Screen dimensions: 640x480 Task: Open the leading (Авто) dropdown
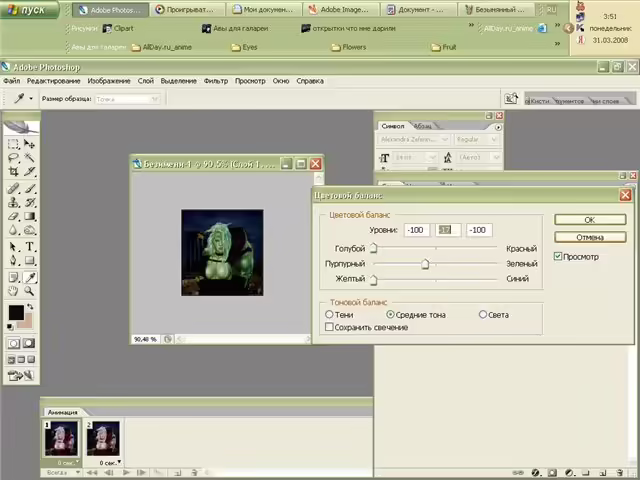click(478, 157)
